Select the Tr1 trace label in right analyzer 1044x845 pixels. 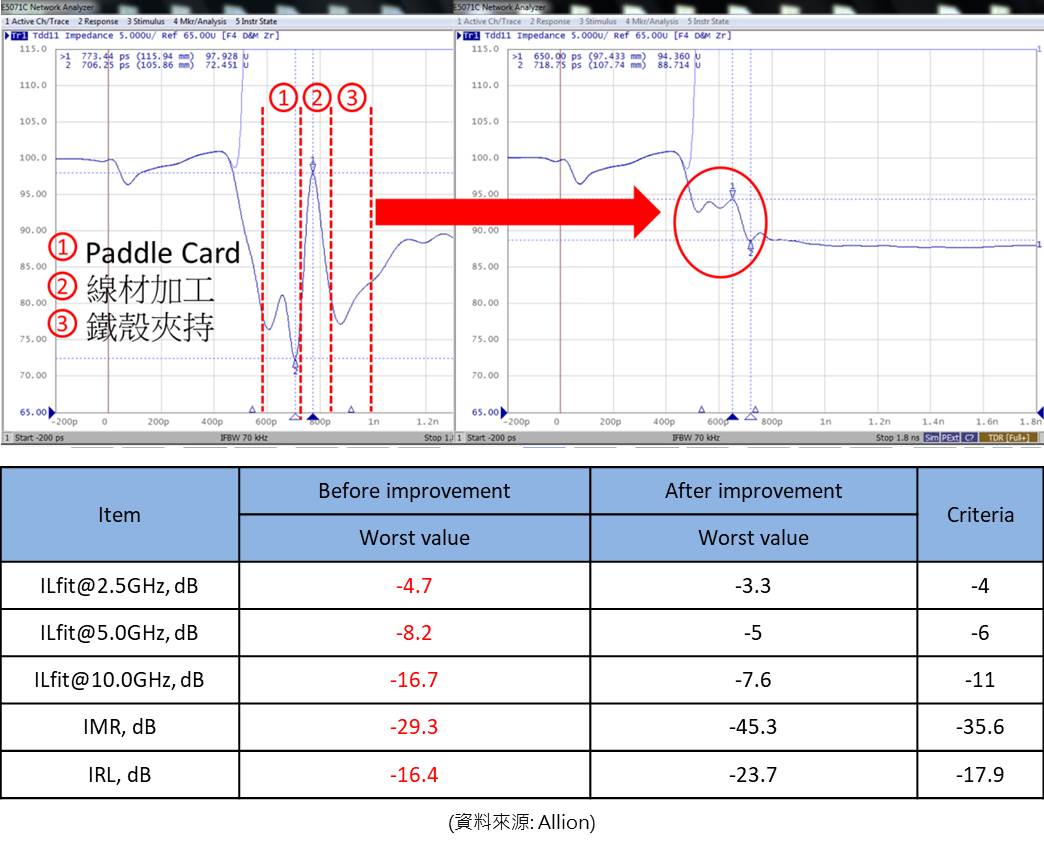click(x=471, y=36)
